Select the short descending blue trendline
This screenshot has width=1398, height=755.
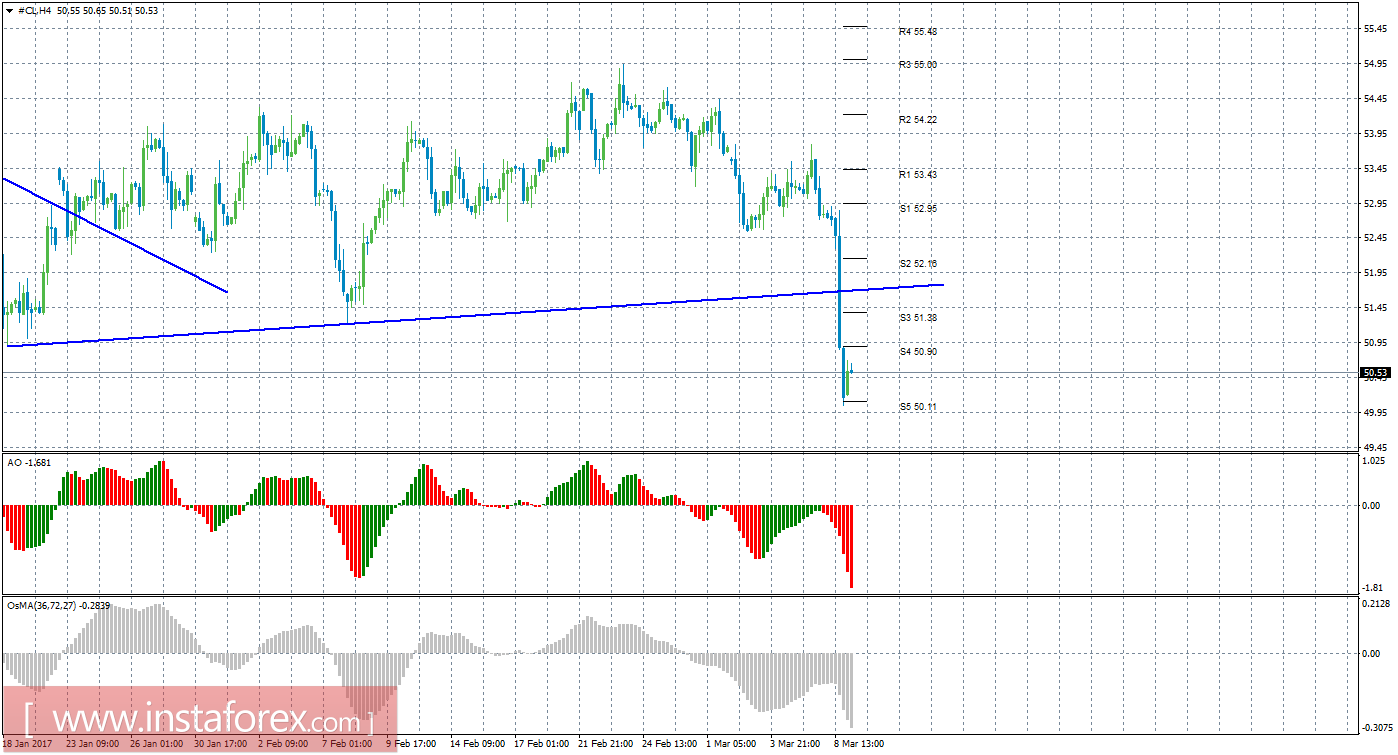(116, 235)
